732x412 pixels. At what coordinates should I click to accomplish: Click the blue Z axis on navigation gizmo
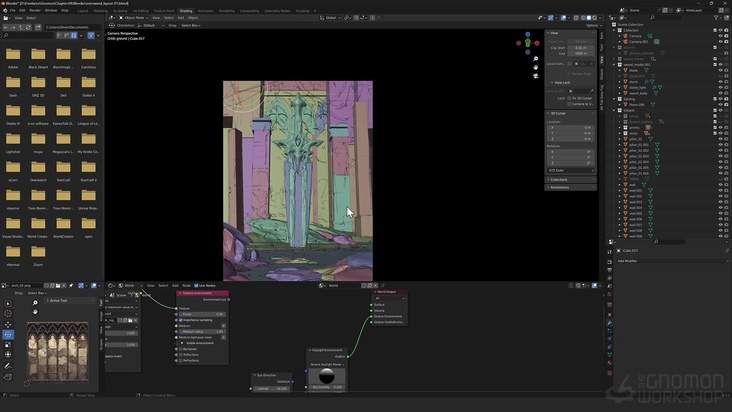(528, 35)
